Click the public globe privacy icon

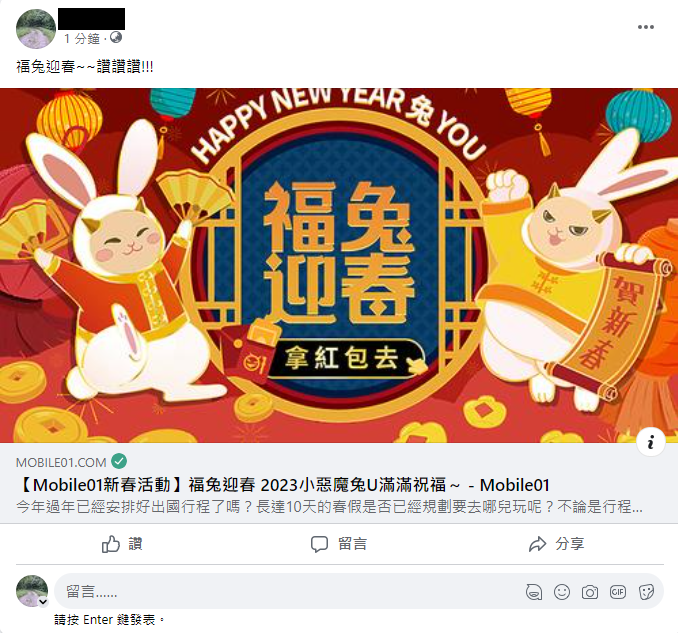pyautogui.click(x=116, y=38)
